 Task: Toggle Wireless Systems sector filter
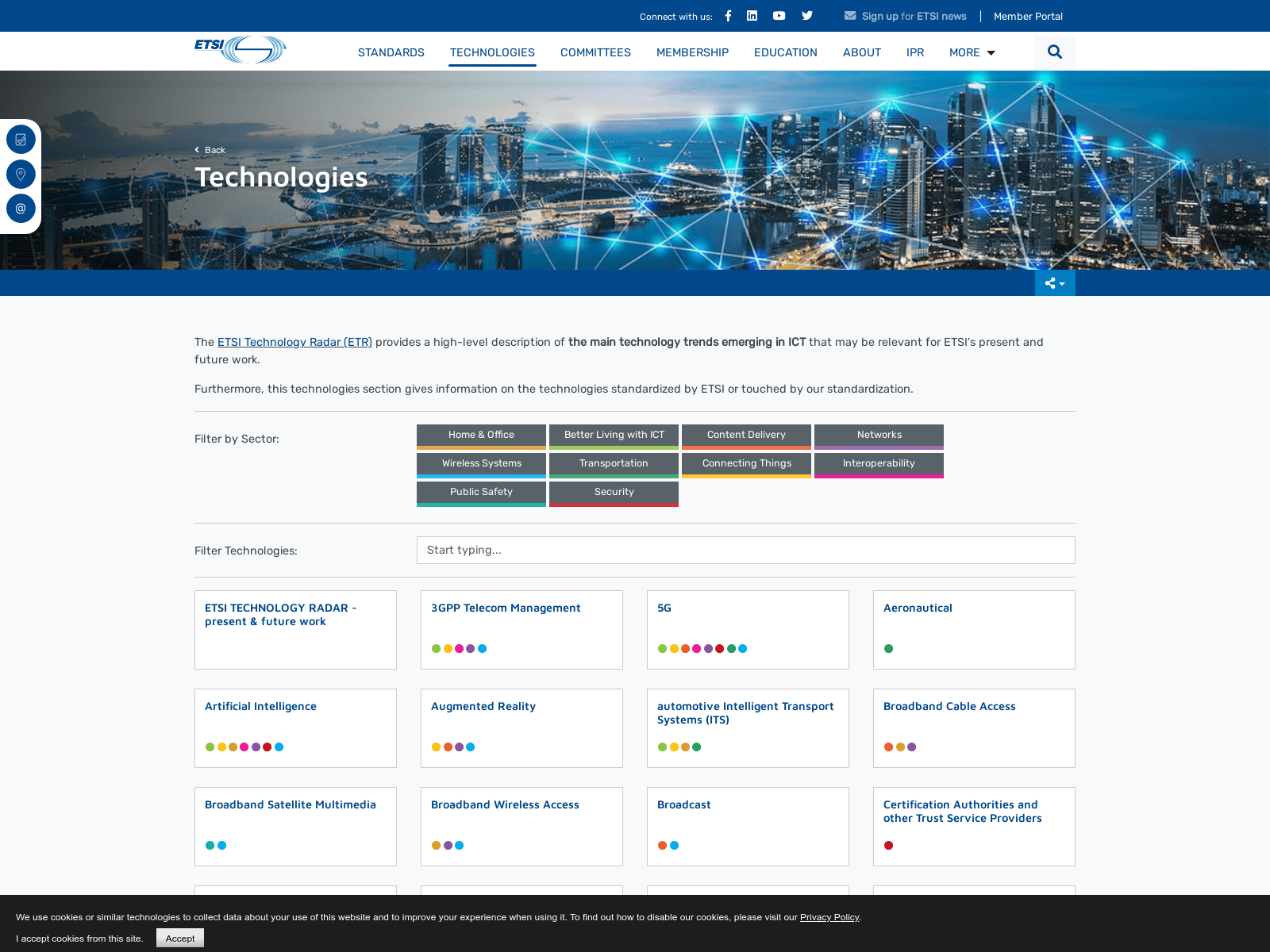pos(481,465)
